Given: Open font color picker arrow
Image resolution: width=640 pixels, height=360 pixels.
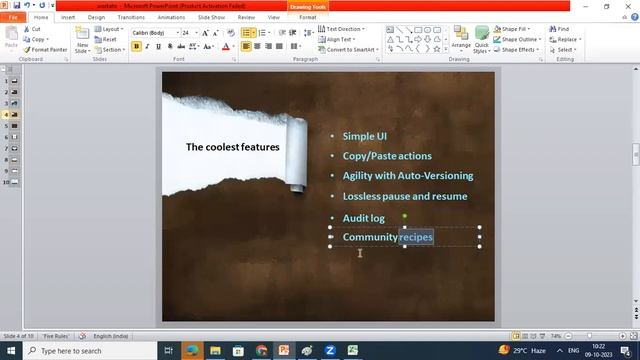Looking at the screenshot, I should point(233,47).
